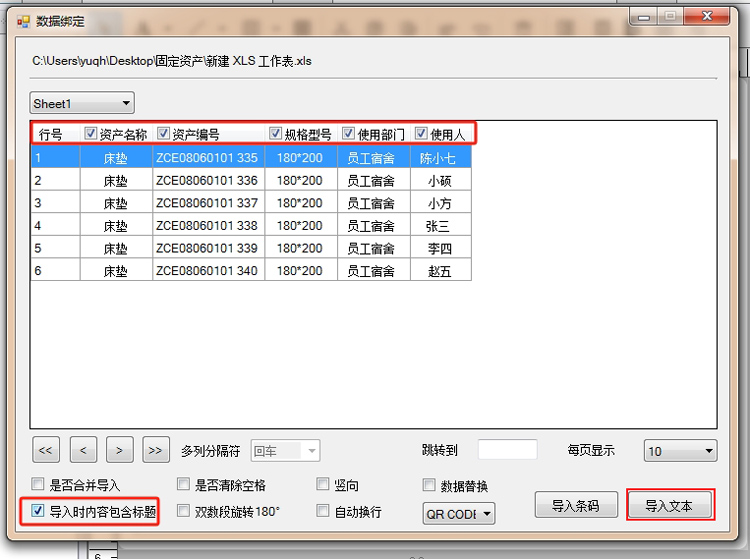This screenshot has height=559, width=750.
Task: Click the 导入文本 button
Action: pos(671,506)
